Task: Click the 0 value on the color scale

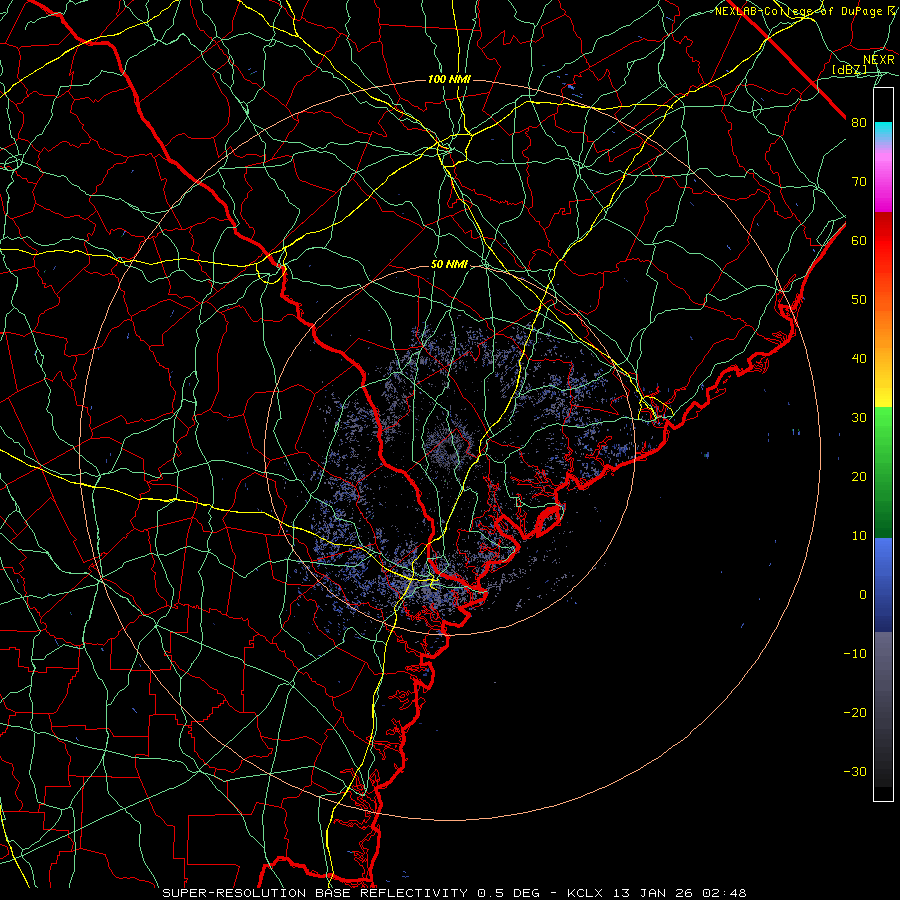Action: click(863, 595)
